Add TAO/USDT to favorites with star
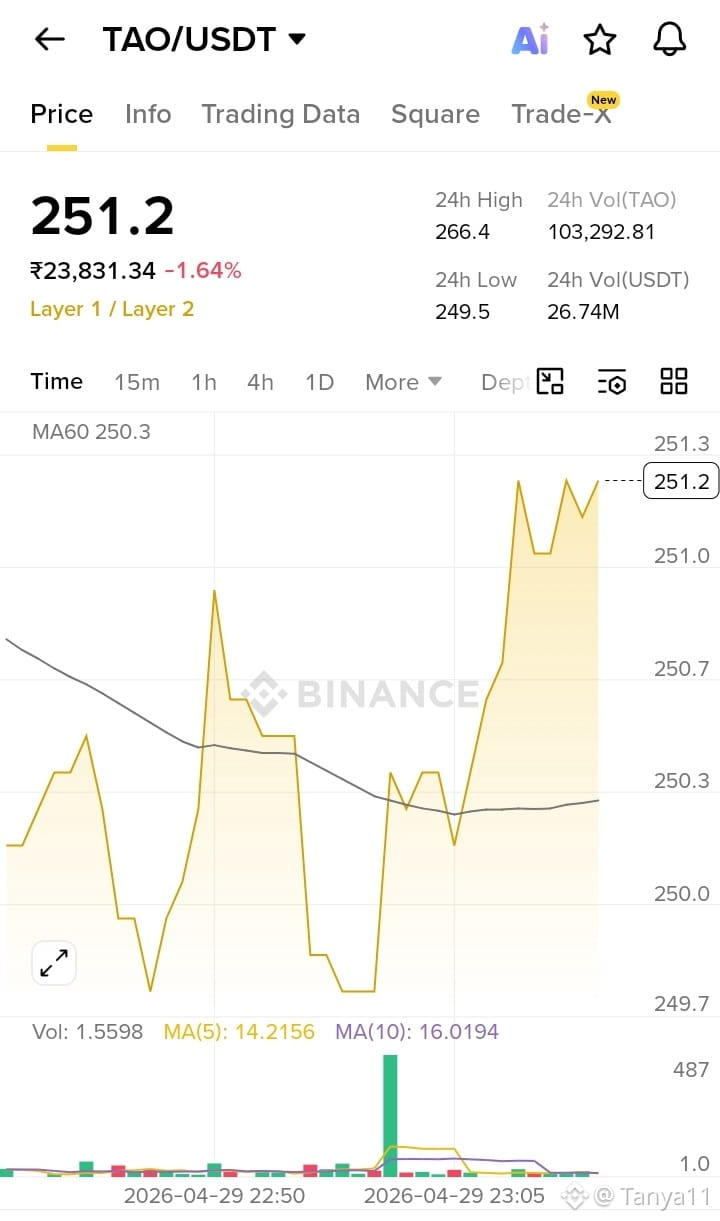This screenshot has width=720, height=1221. (600, 39)
